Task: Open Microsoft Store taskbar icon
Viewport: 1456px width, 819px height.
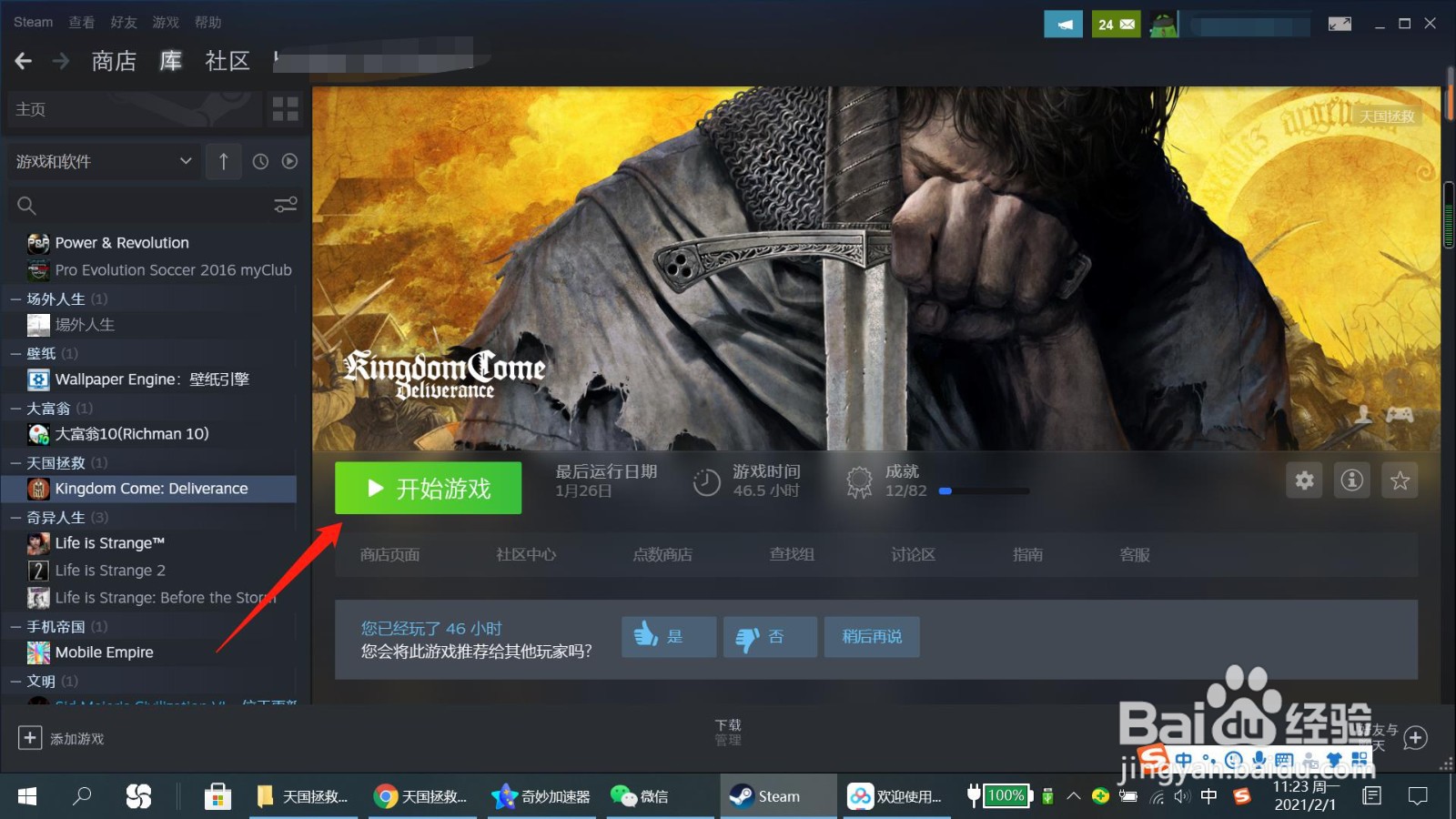Action: (x=217, y=796)
